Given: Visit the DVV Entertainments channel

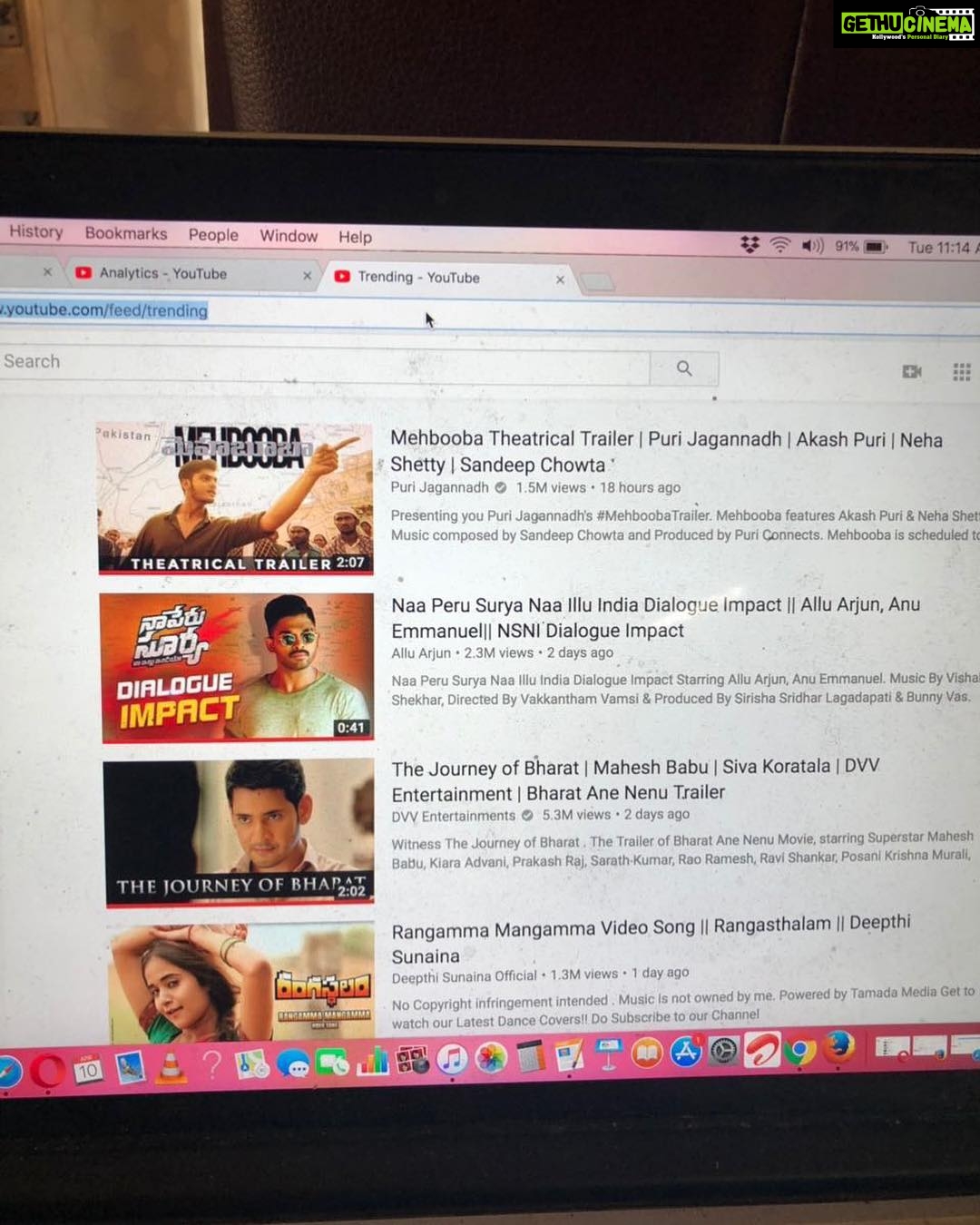Looking at the screenshot, I should pyautogui.click(x=454, y=816).
